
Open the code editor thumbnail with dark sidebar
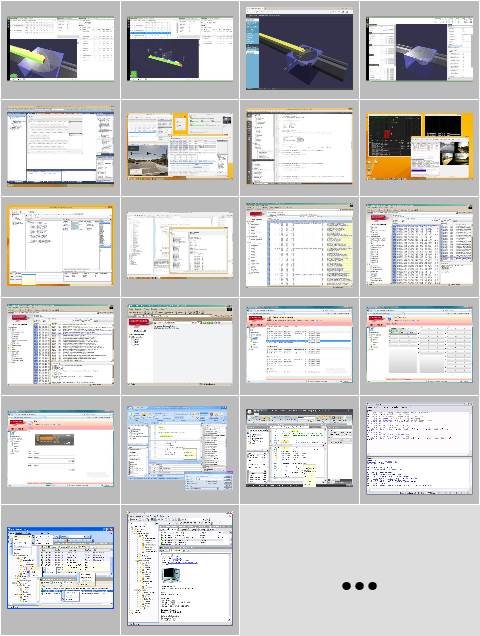pos(299,146)
